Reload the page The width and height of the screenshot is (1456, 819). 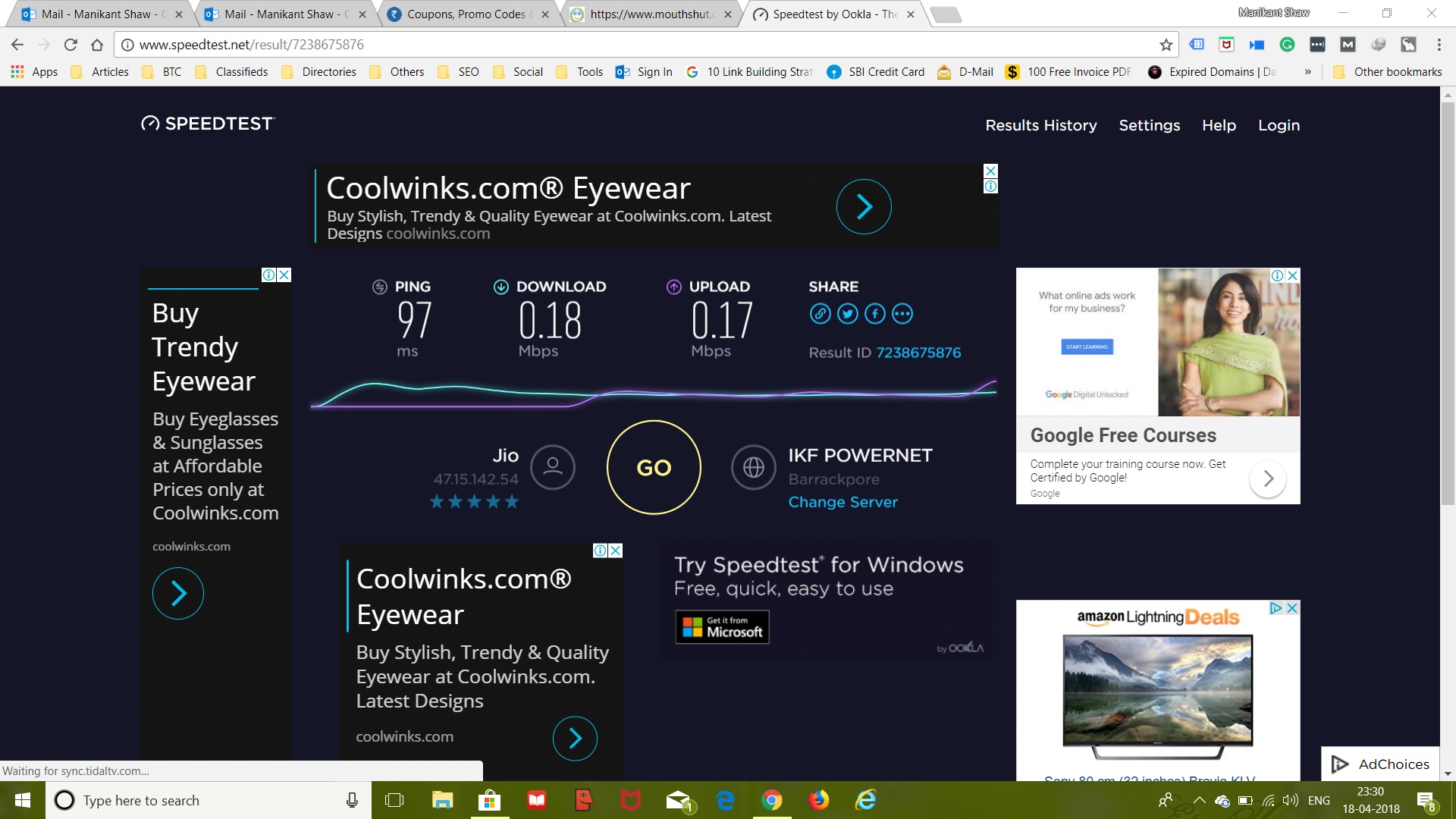tap(71, 45)
